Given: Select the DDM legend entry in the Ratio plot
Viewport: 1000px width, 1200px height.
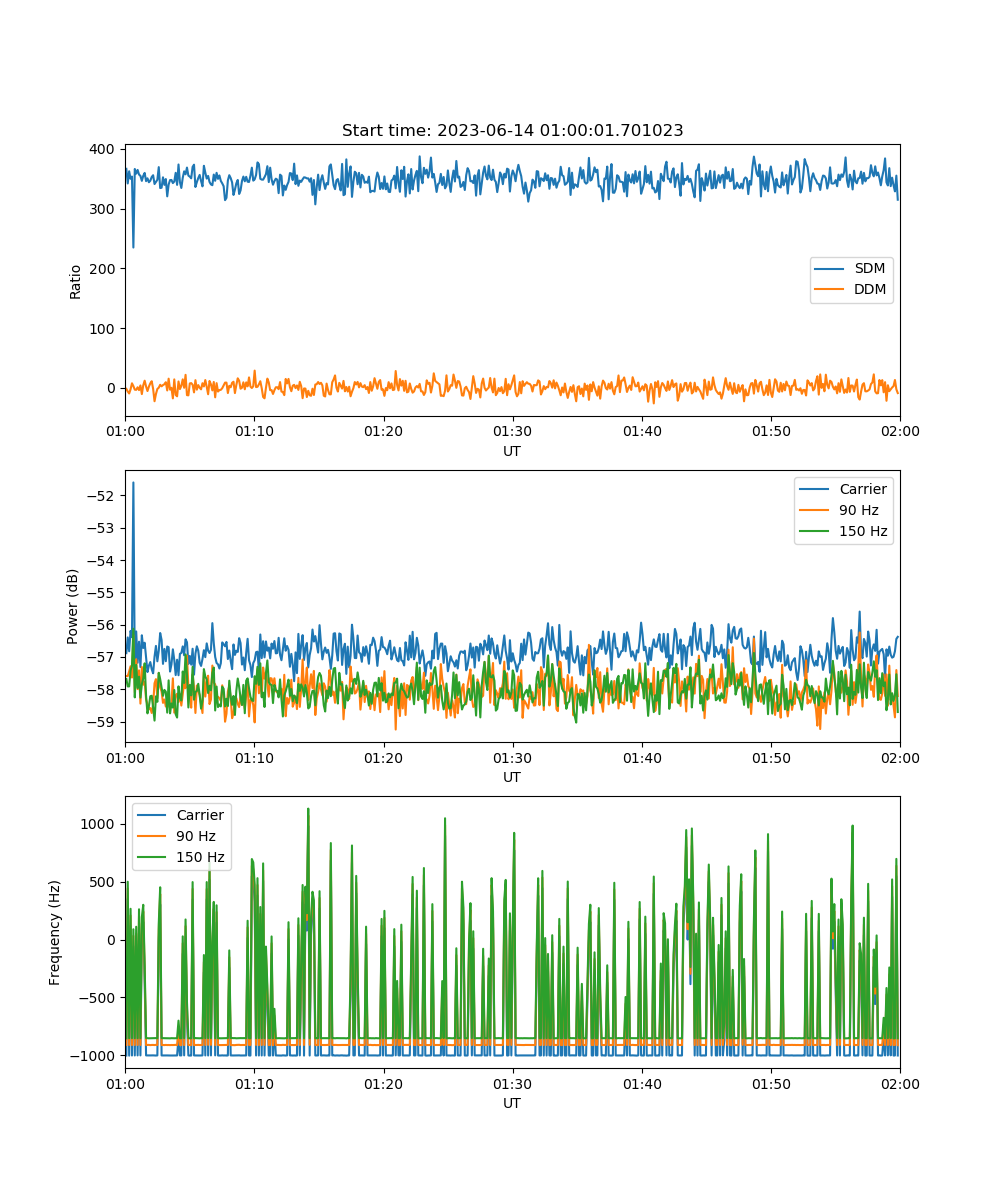Looking at the screenshot, I should [x=851, y=290].
